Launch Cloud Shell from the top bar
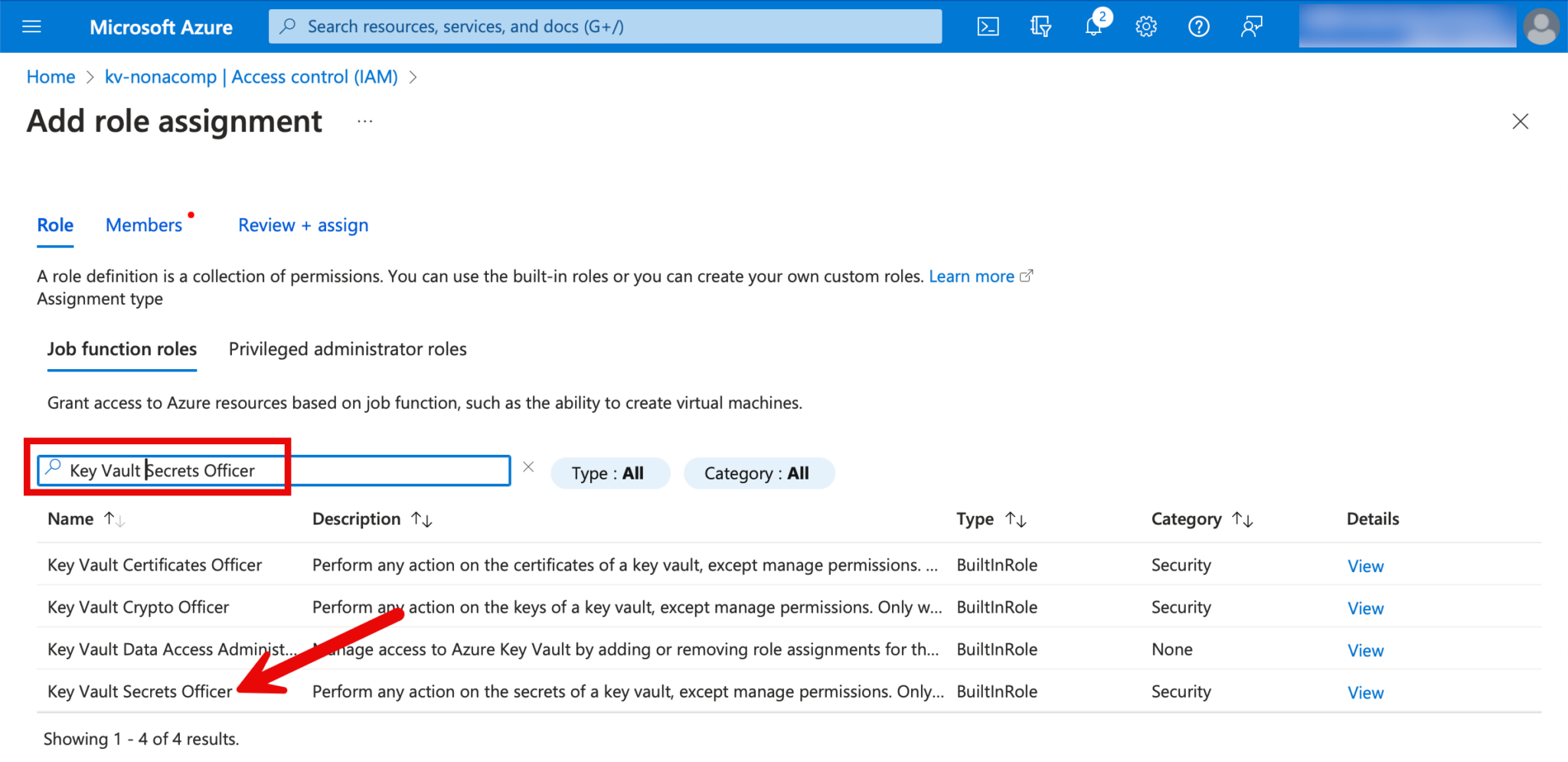The image size is (1568, 762). pos(988,27)
